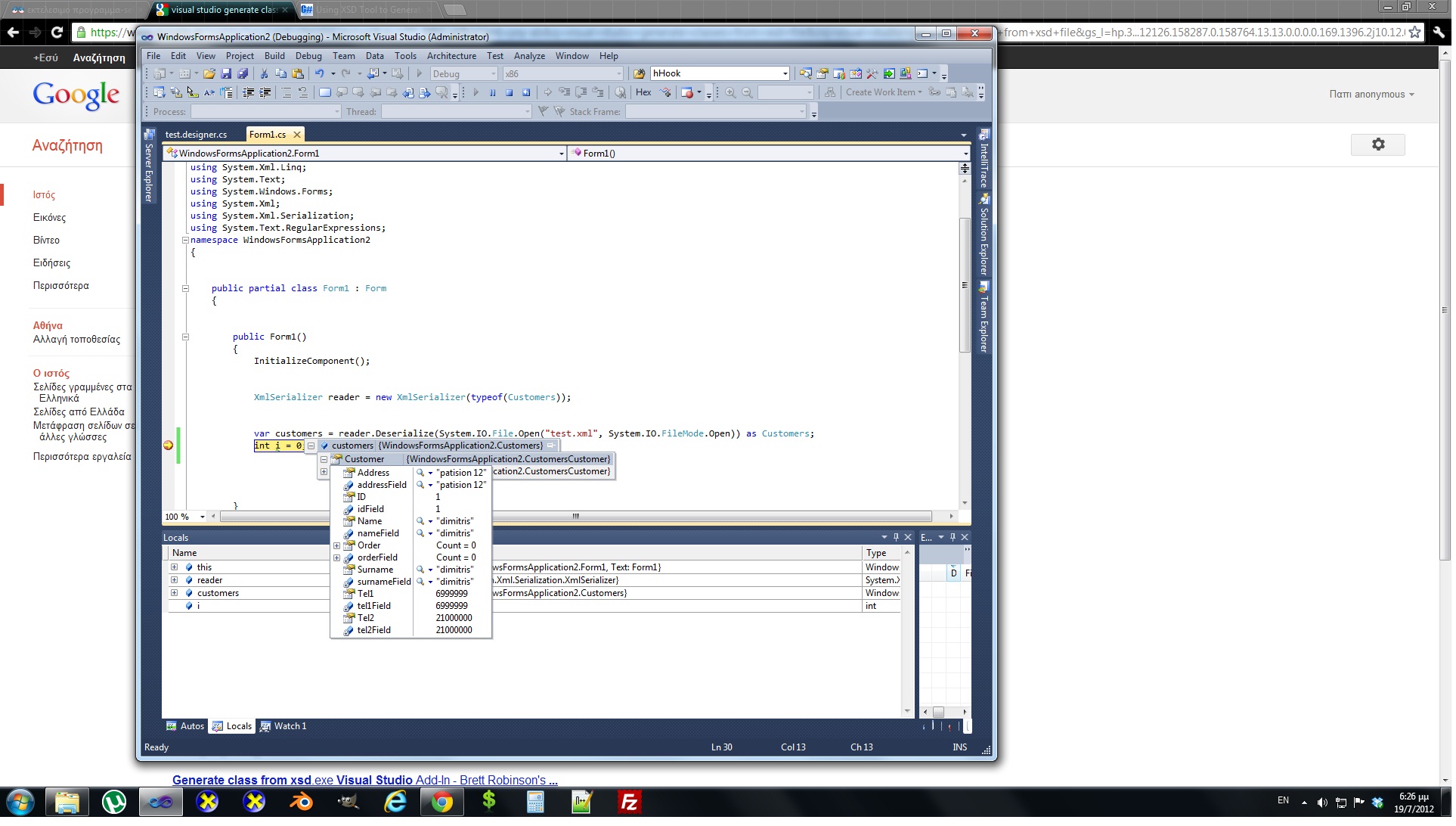1456x826 pixels.
Task: Switch to the Watch 1 tab
Action: click(x=283, y=726)
